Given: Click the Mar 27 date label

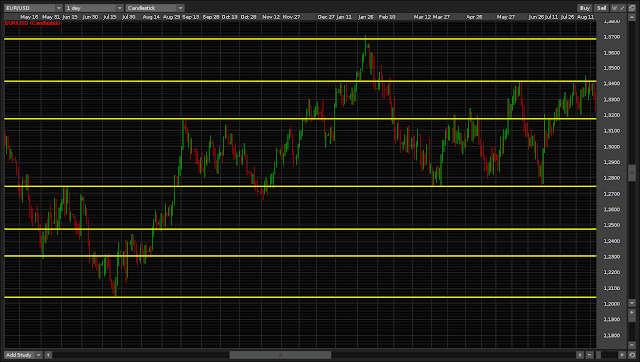Looking at the screenshot, I should coord(442,17).
